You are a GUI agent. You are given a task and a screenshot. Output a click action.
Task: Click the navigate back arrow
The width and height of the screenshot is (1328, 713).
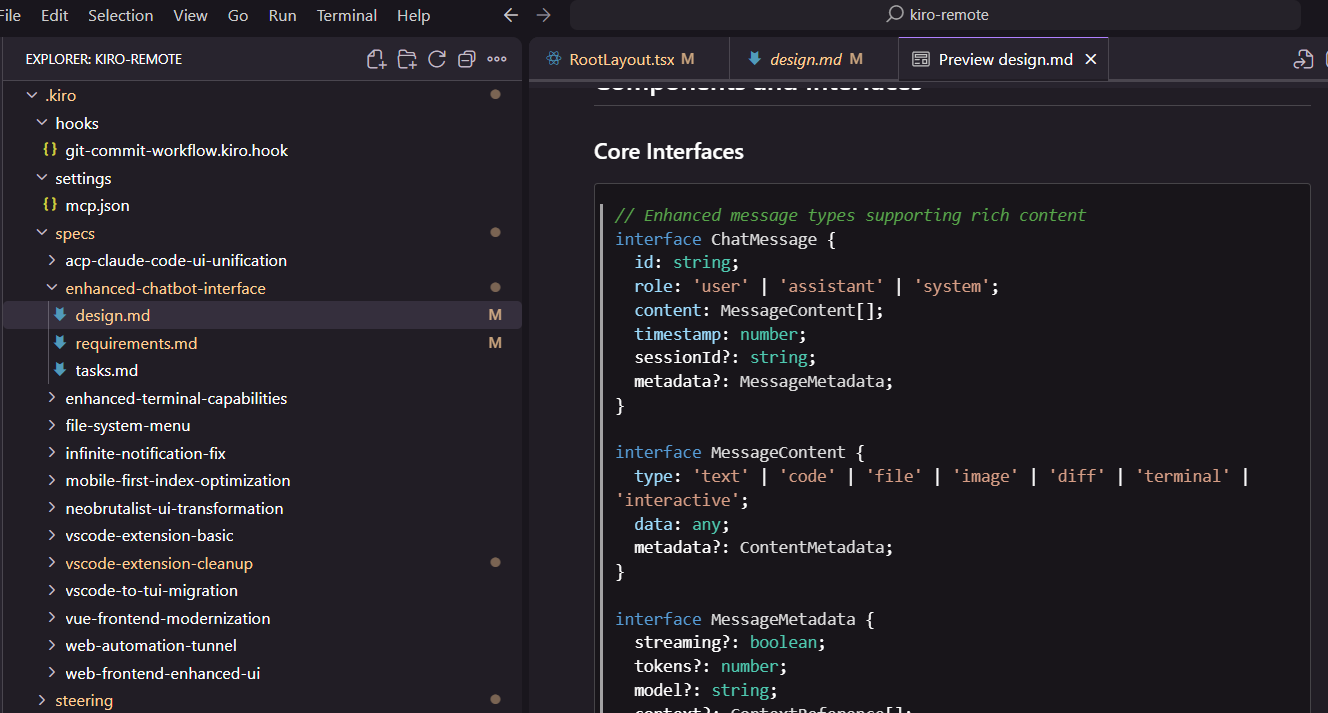point(511,15)
